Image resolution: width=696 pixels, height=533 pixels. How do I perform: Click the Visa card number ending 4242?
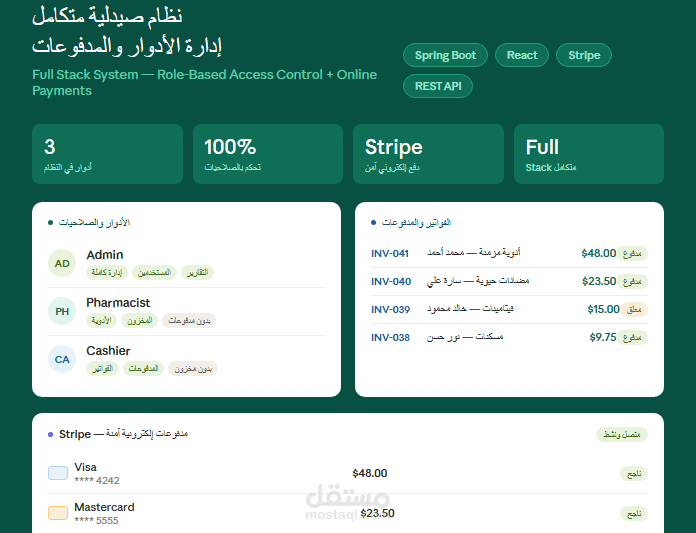97,480
